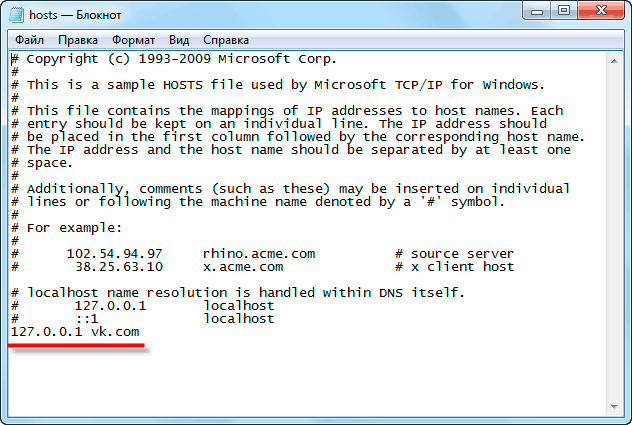Open the Формат menu

133,40
